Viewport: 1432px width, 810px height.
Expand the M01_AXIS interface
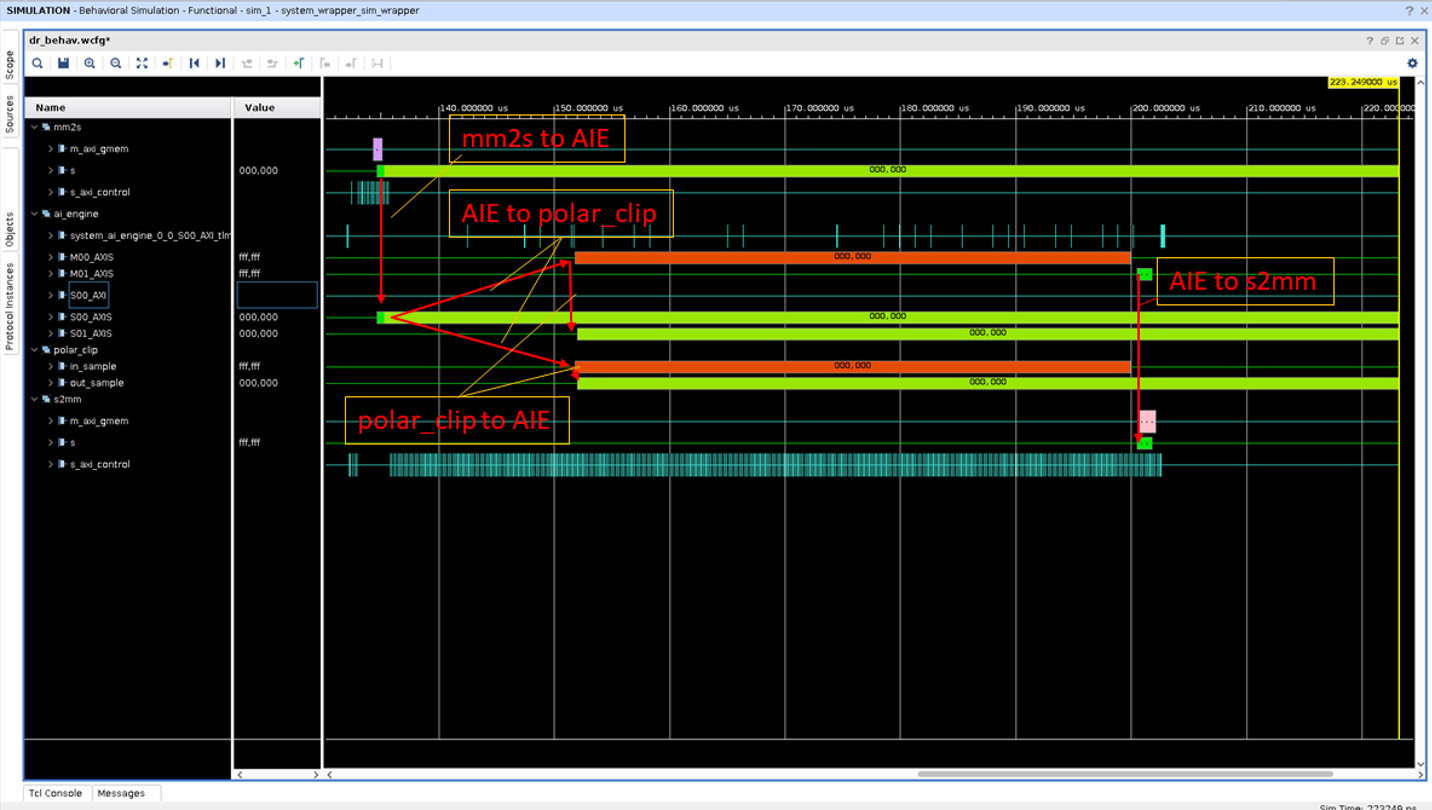[50, 273]
